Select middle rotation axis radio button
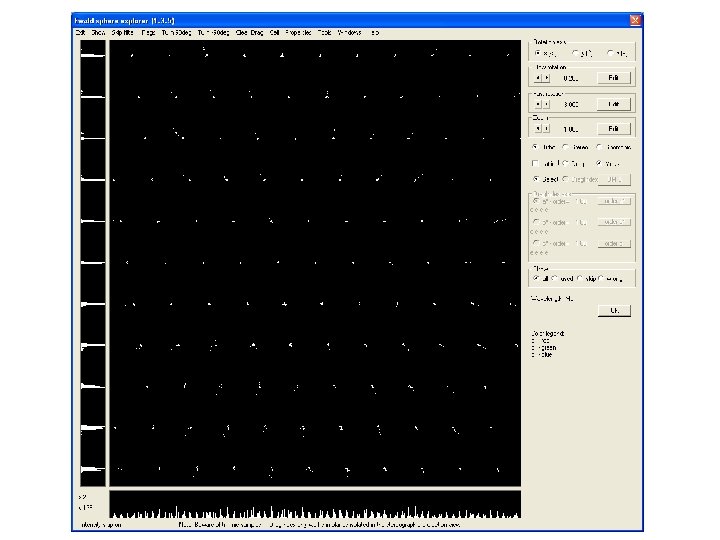 [576, 53]
